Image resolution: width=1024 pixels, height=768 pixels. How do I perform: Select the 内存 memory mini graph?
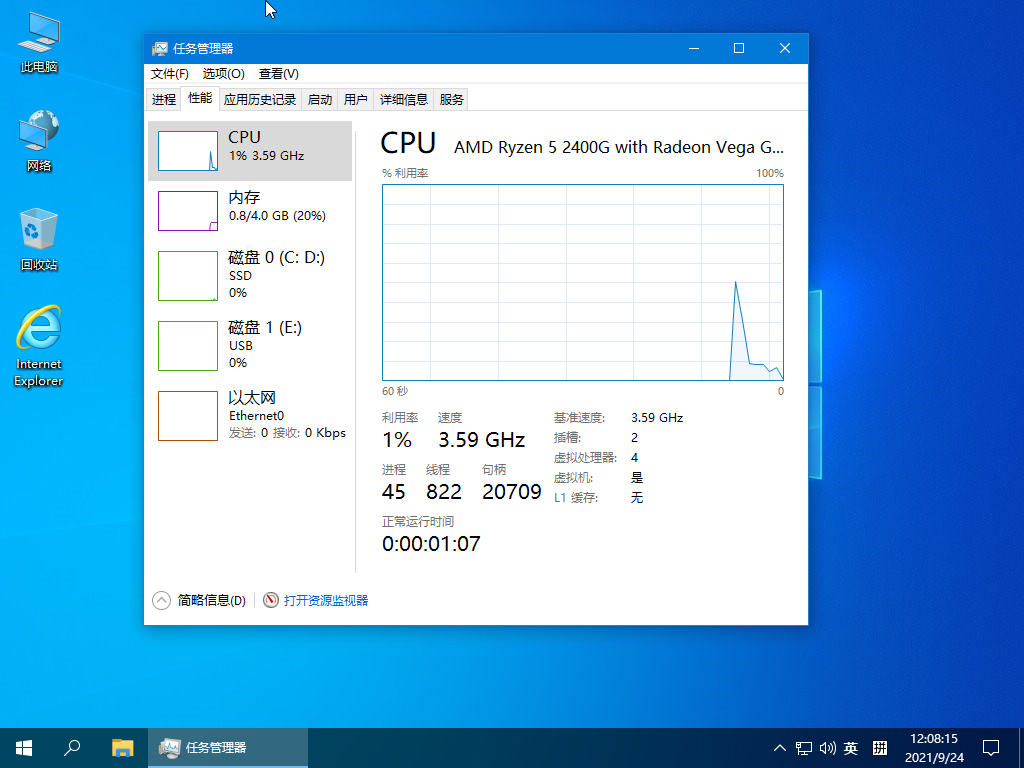pos(188,211)
